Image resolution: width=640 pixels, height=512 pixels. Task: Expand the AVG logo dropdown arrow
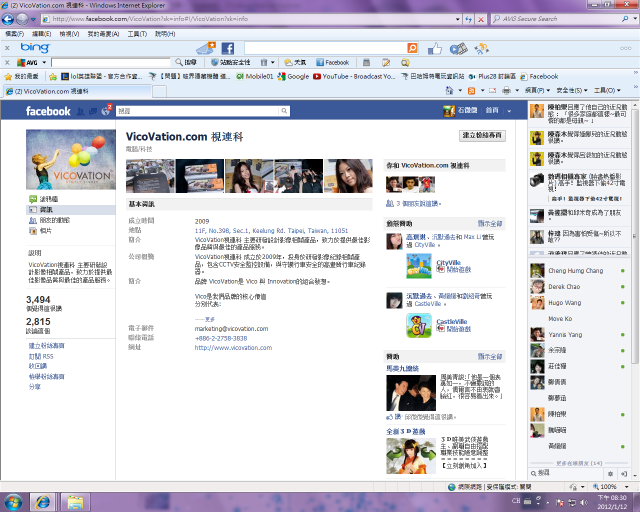click(x=44, y=62)
